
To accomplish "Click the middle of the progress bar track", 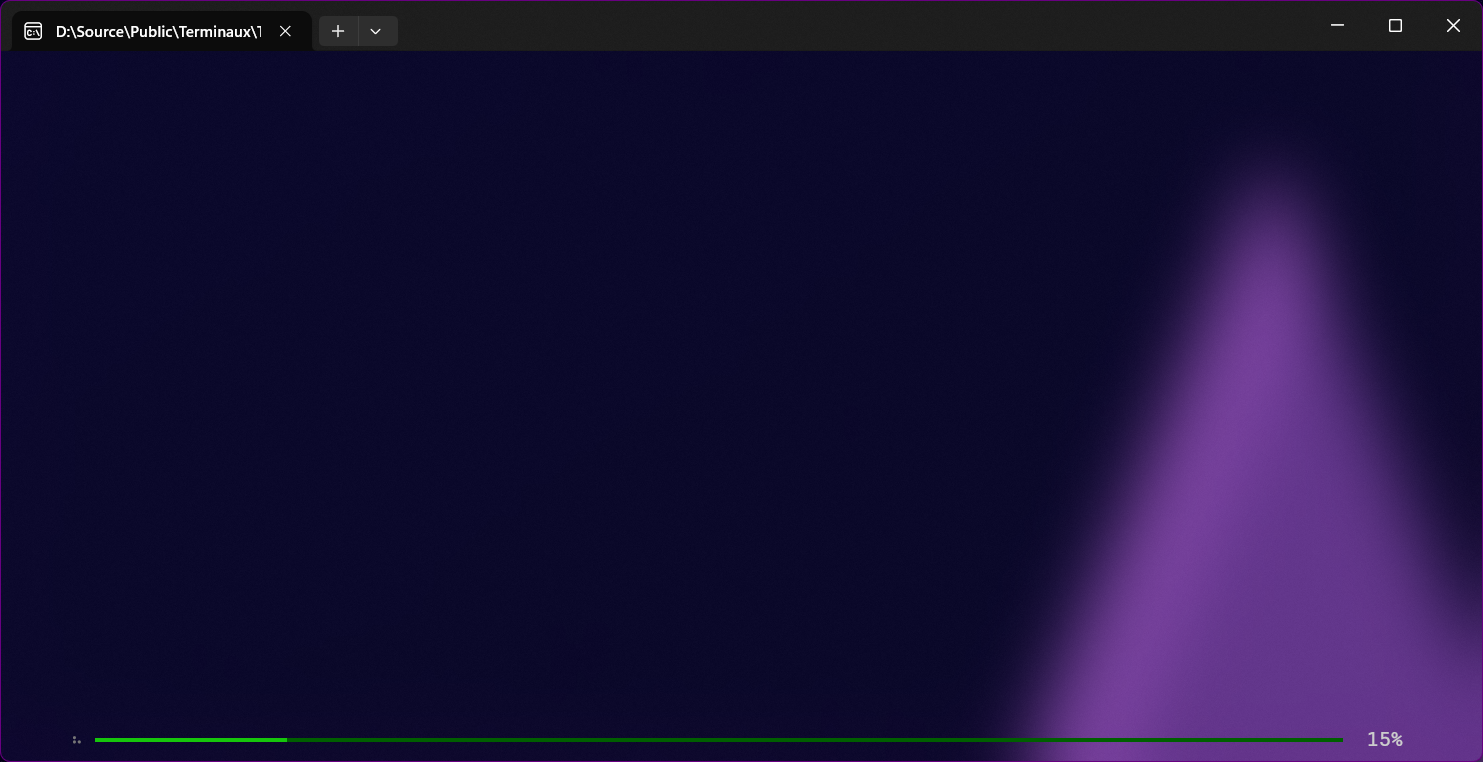I will 719,740.
